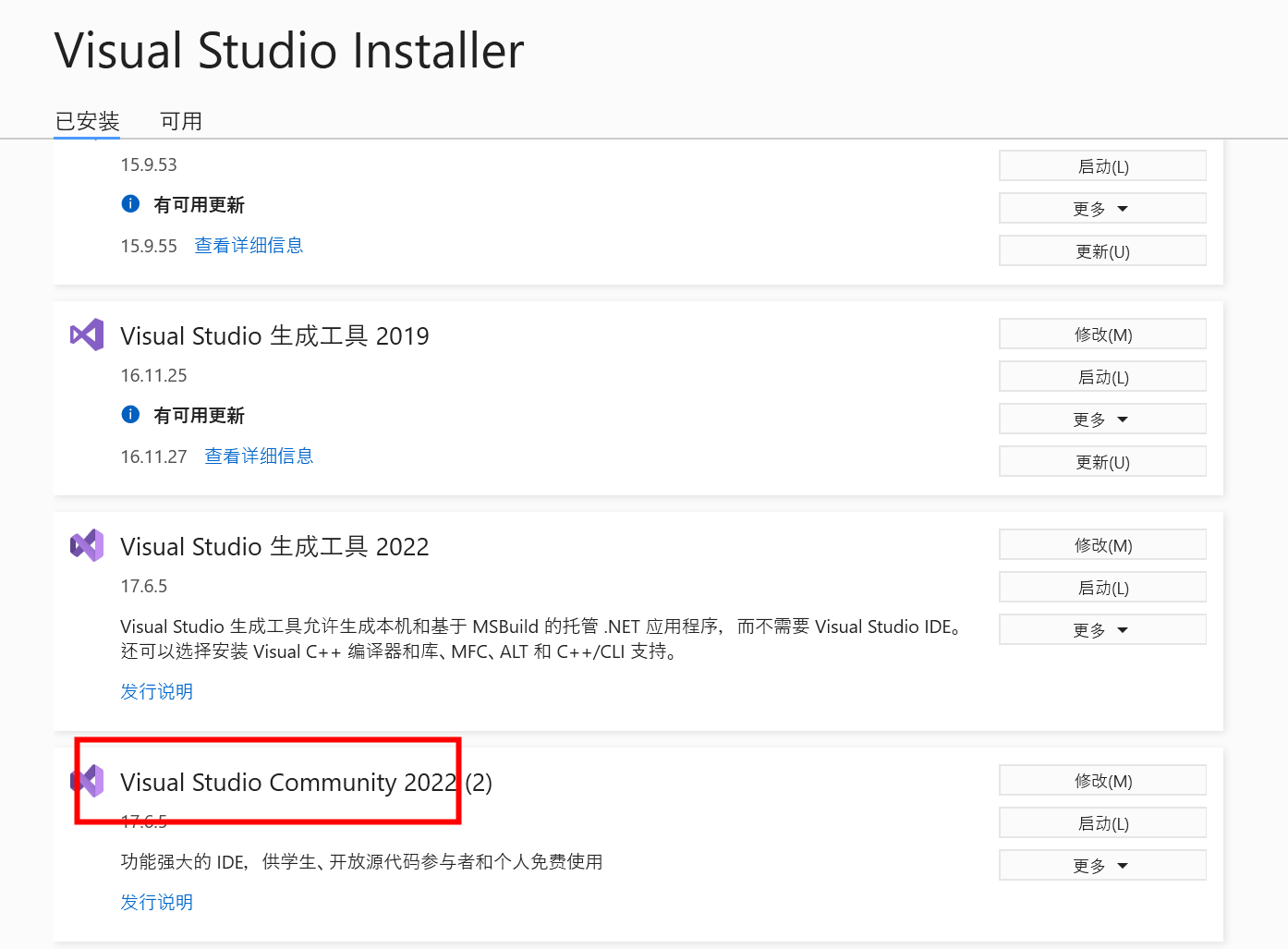Click the info icon beside the 16.11.27 update notice

coord(130,415)
